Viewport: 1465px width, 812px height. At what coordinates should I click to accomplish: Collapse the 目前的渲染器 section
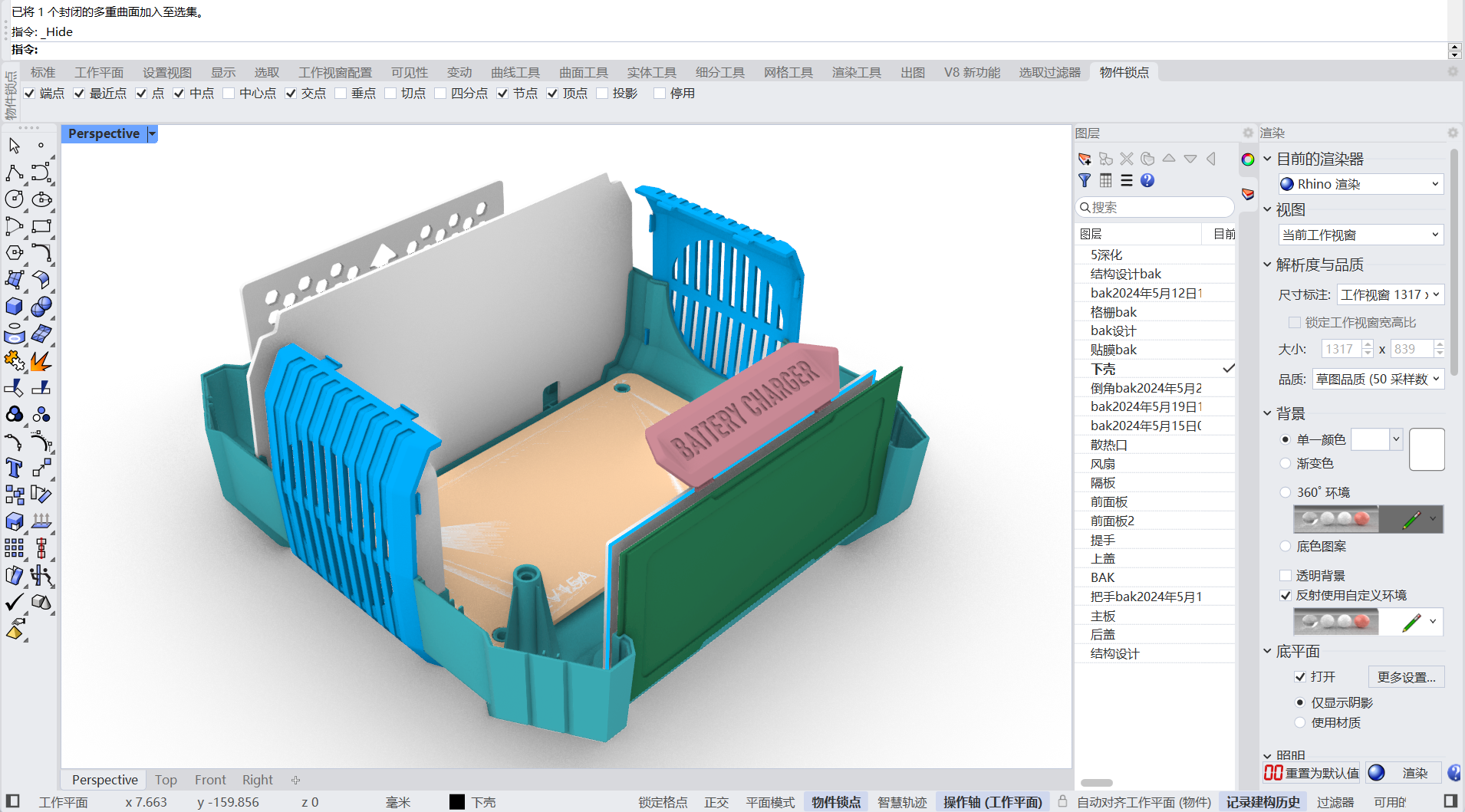(x=1267, y=159)
